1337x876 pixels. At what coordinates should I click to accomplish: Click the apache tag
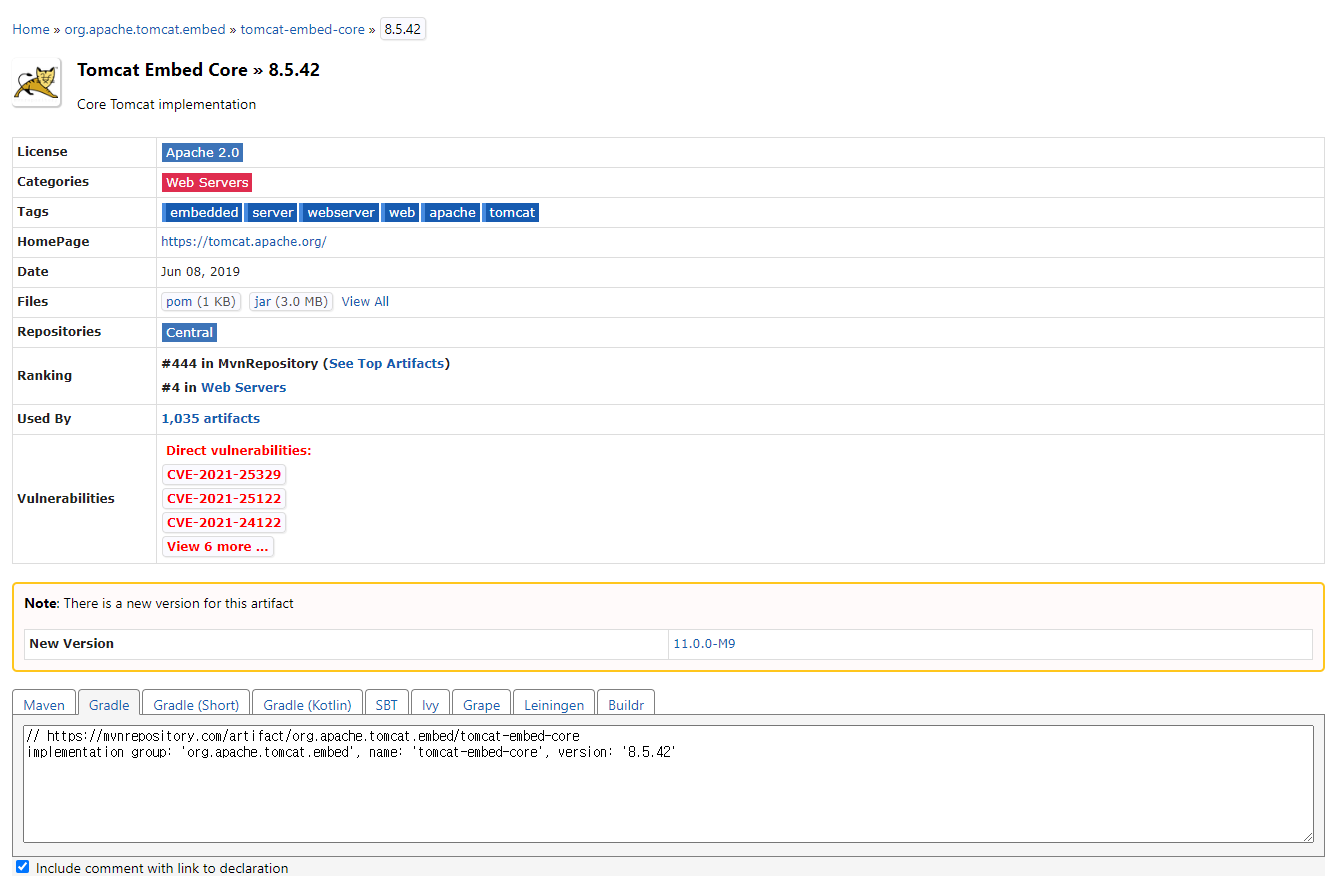tap(451, 212)
